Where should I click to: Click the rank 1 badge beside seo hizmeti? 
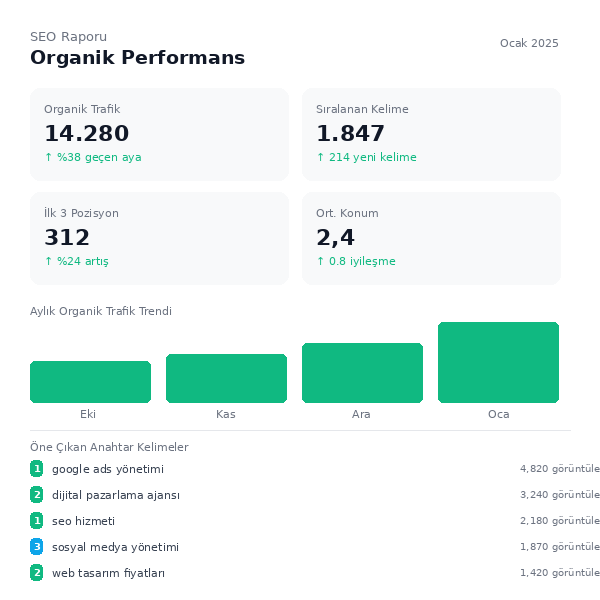click(36, 521)
